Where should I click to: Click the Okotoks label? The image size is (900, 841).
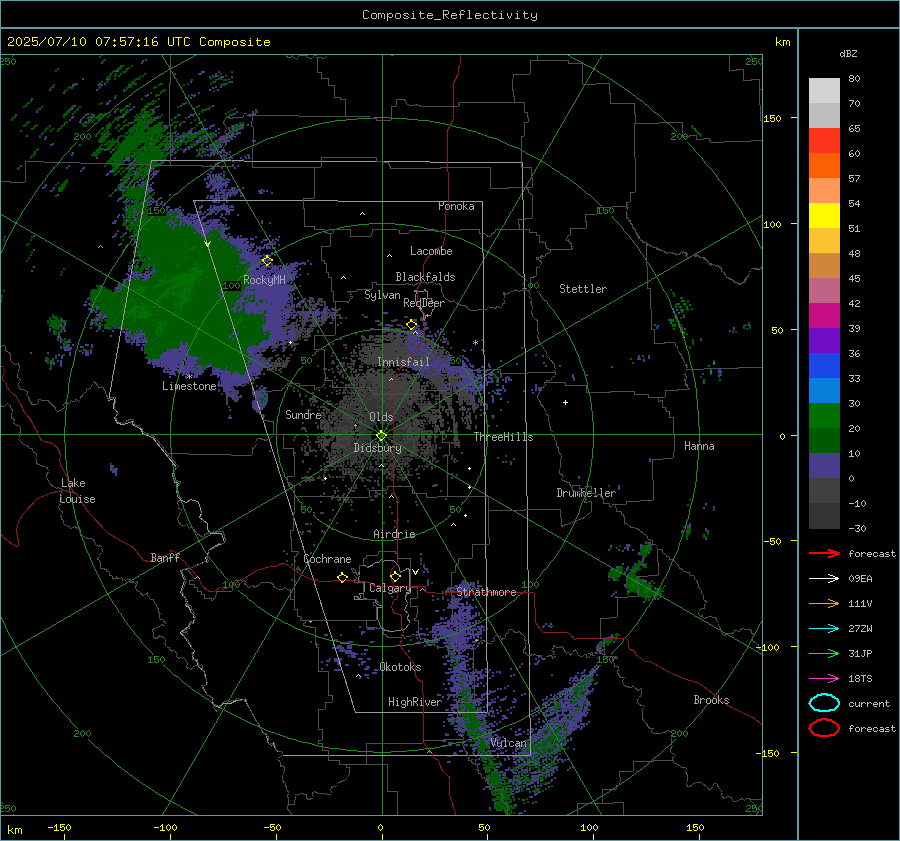[400, 667]
